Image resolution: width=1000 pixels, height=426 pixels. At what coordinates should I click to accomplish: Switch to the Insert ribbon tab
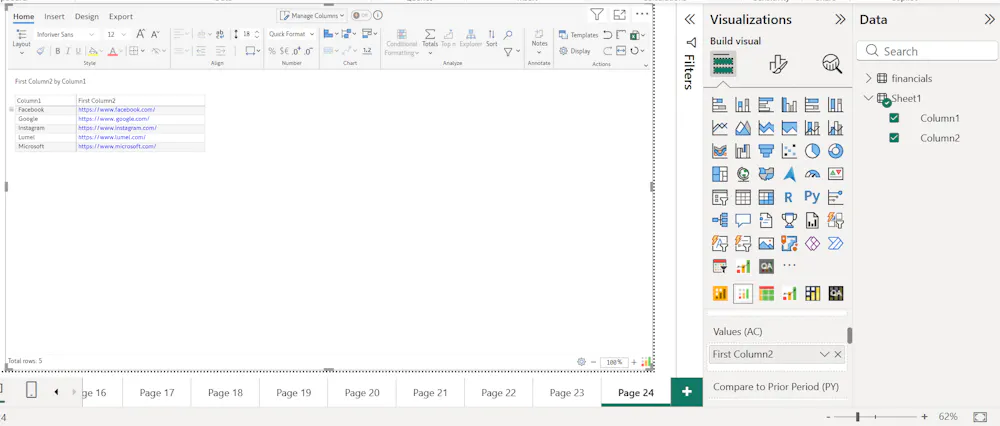[54, 17]
